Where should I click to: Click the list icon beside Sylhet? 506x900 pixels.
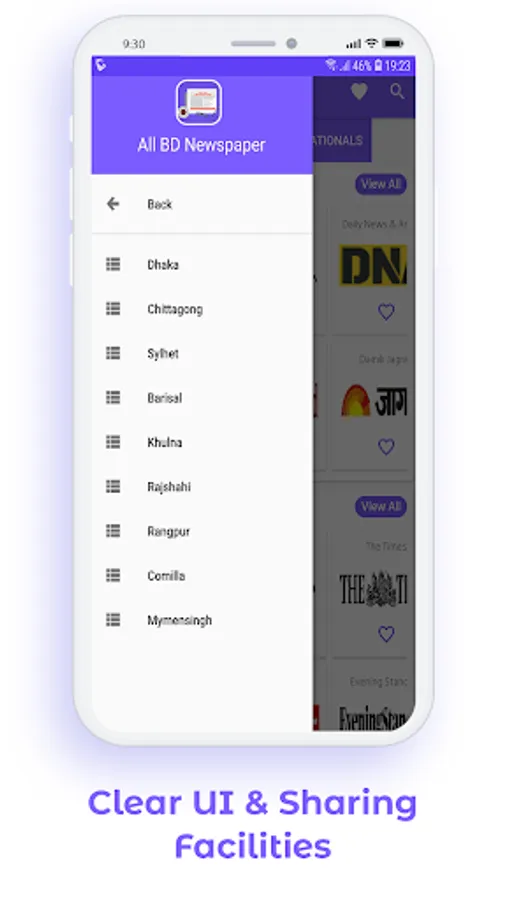(x=113, y=353)
